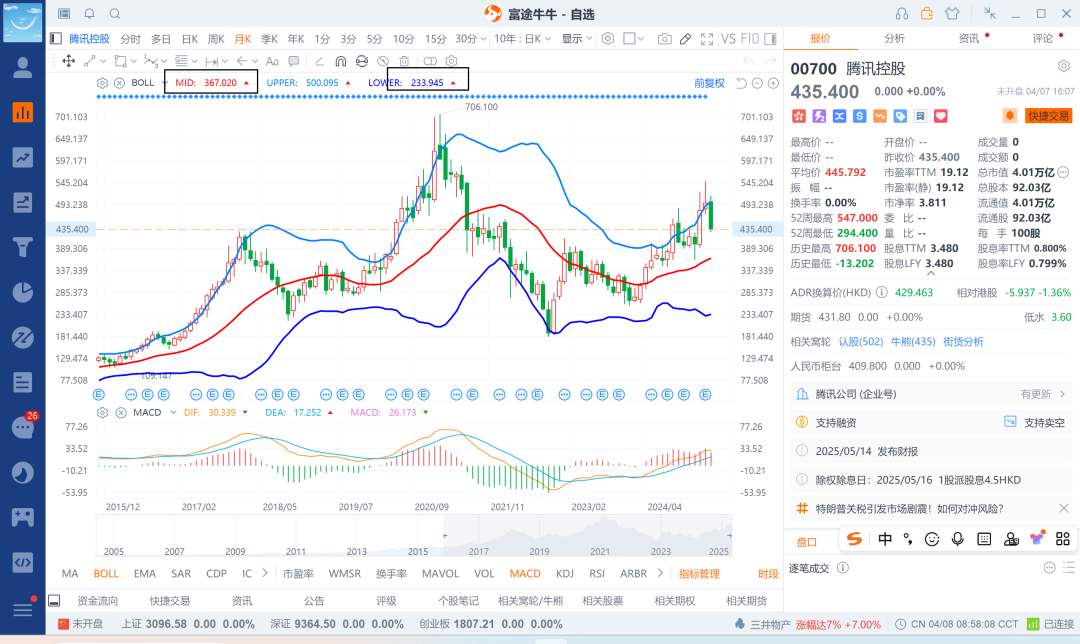Expand the 显示 display options dropdown
1080x644 pixels.
[576, 39]
